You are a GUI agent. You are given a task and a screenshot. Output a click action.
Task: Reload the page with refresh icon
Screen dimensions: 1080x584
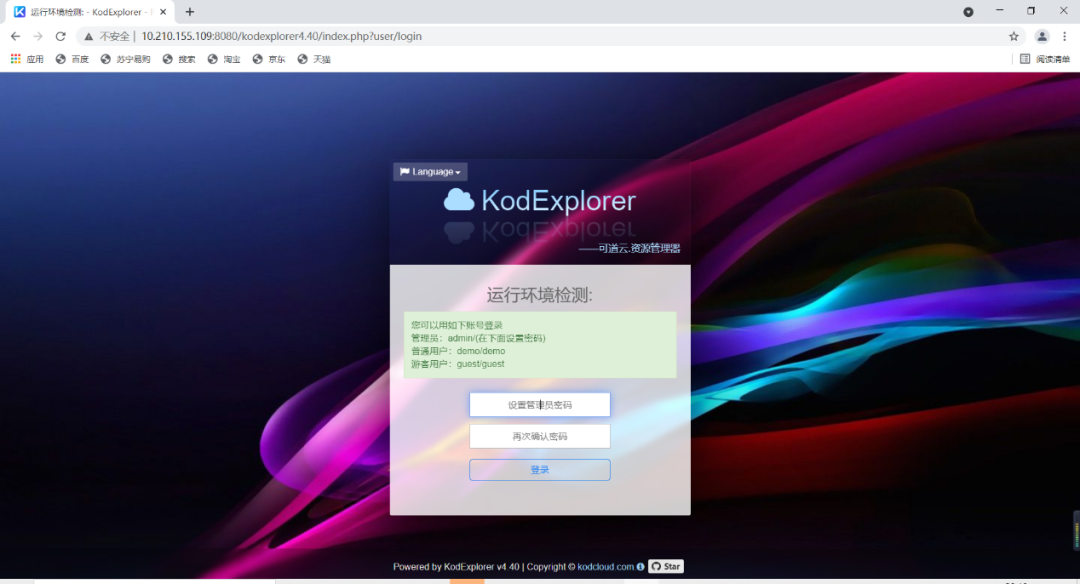pyautogui.click(x=61, y=36)
